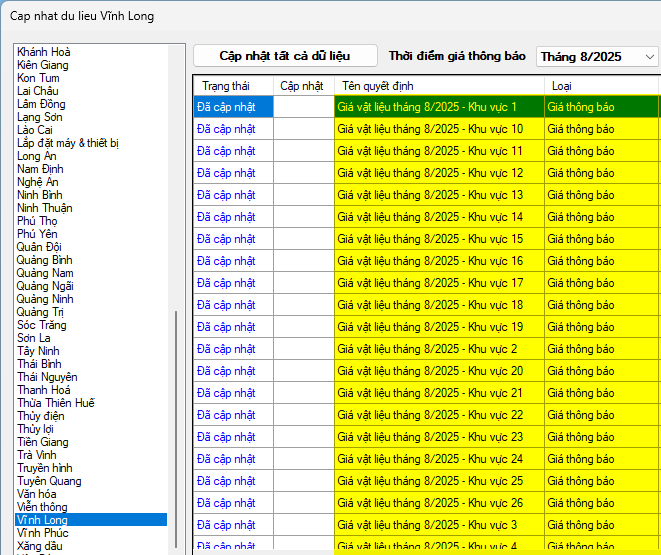
Task: Click the 'Tên quyết định' column header
Action: (378, 86)
